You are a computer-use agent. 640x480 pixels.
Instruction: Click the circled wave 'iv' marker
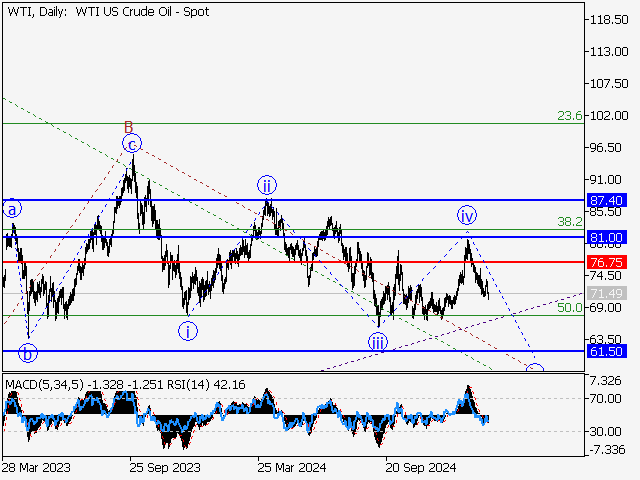tap(467, 215)
